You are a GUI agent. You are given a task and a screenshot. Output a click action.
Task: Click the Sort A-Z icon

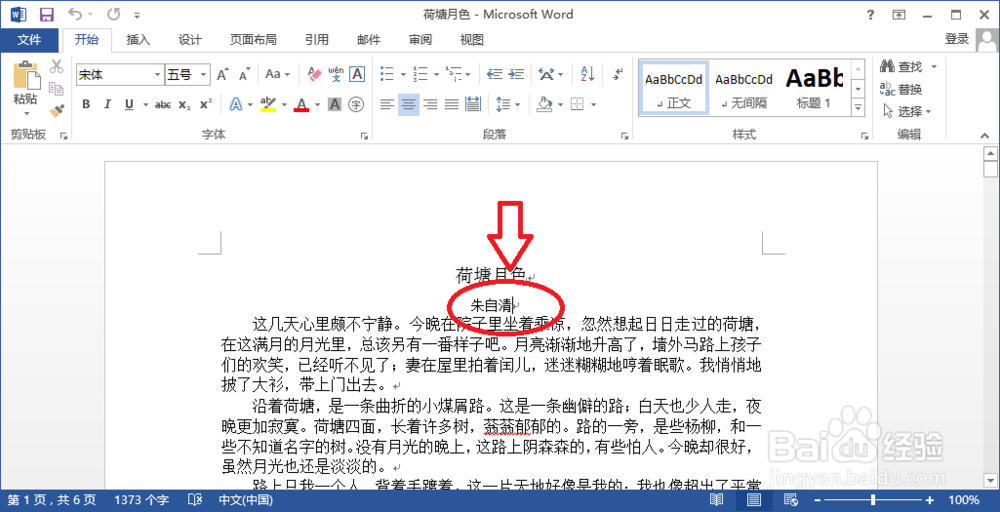(x=587, y=74)
